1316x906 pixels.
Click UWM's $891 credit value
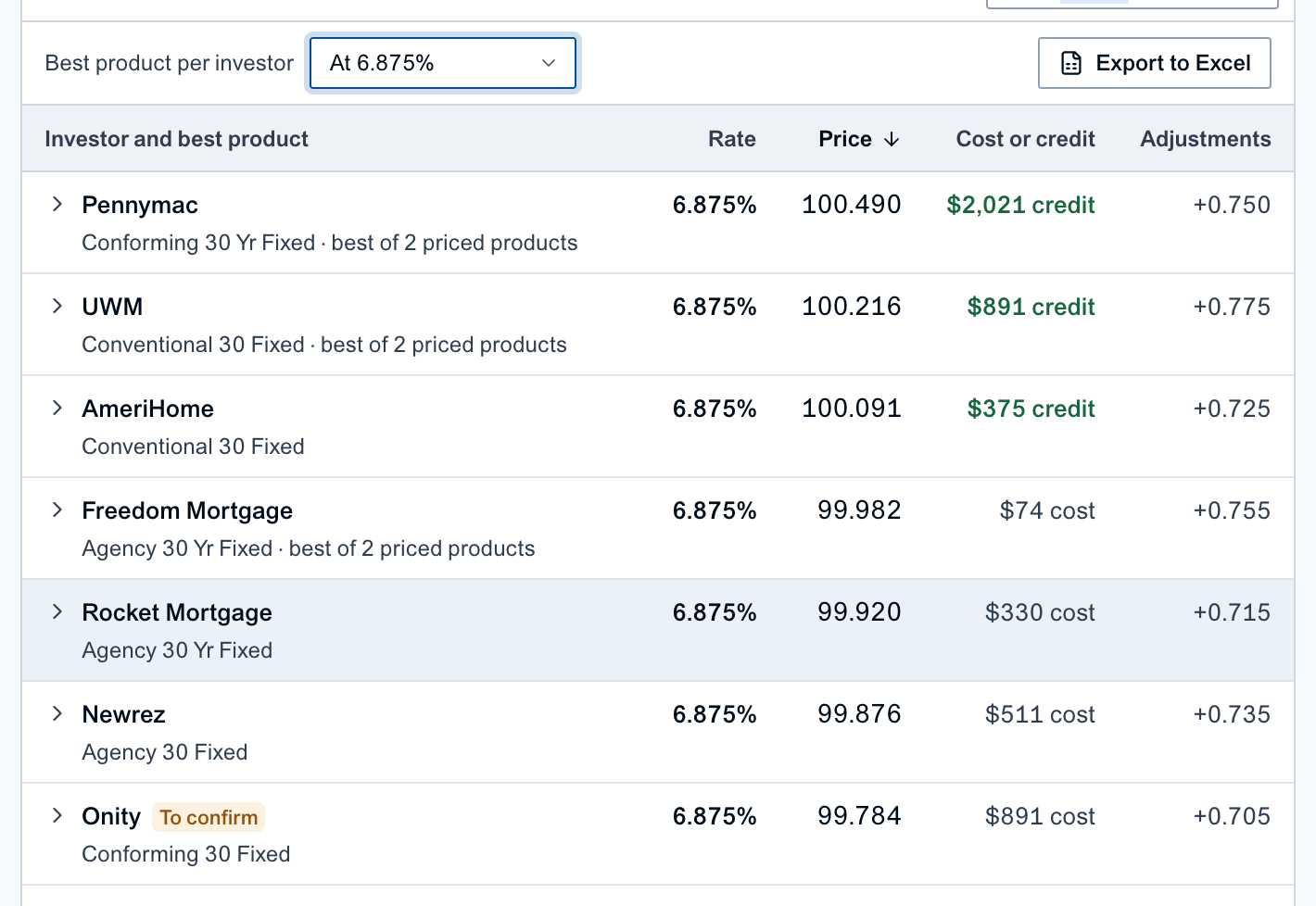point(1031,307)
